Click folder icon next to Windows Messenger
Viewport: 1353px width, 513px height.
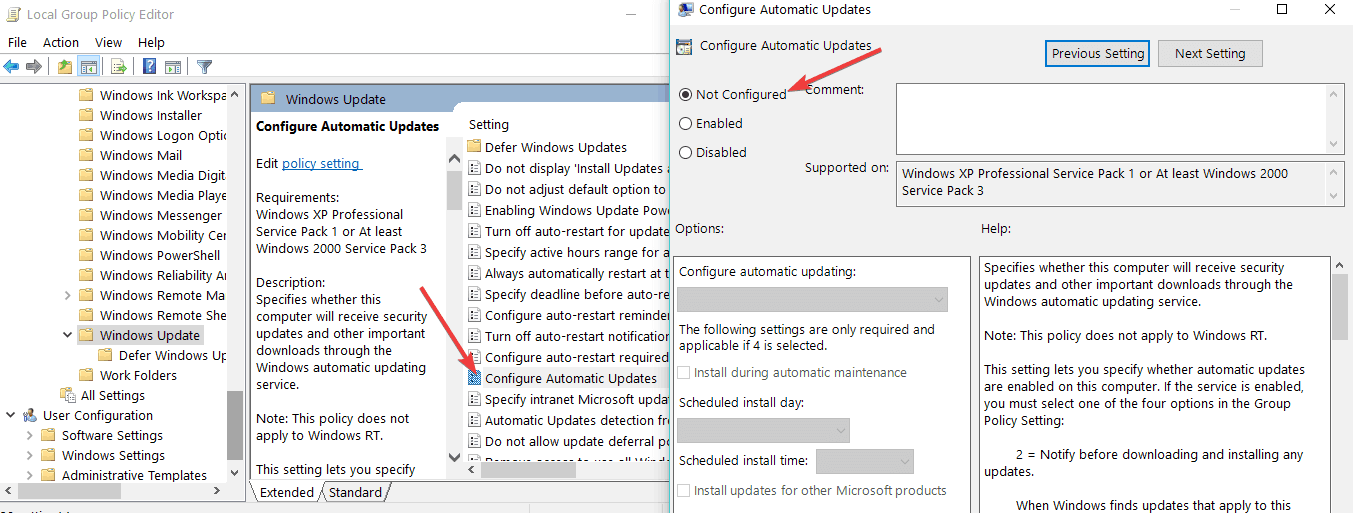click(x=86, y=215)
